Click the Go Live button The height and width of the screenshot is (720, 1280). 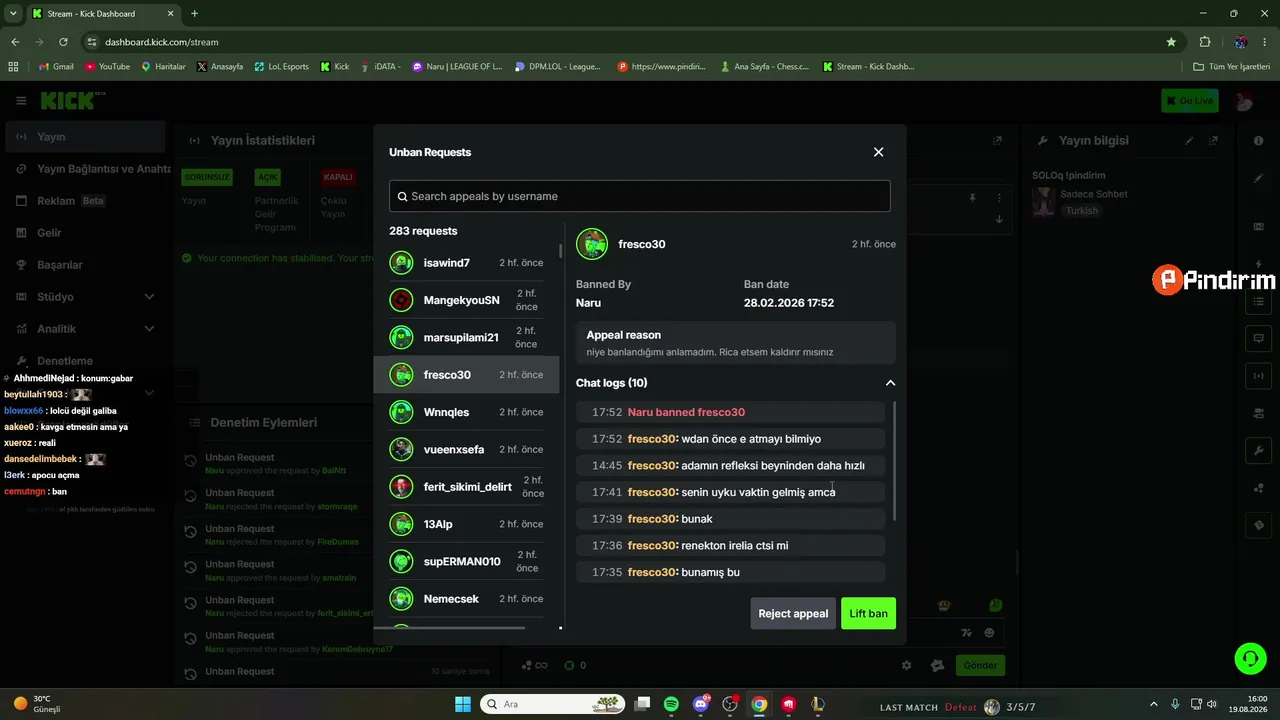[1190, 101]
